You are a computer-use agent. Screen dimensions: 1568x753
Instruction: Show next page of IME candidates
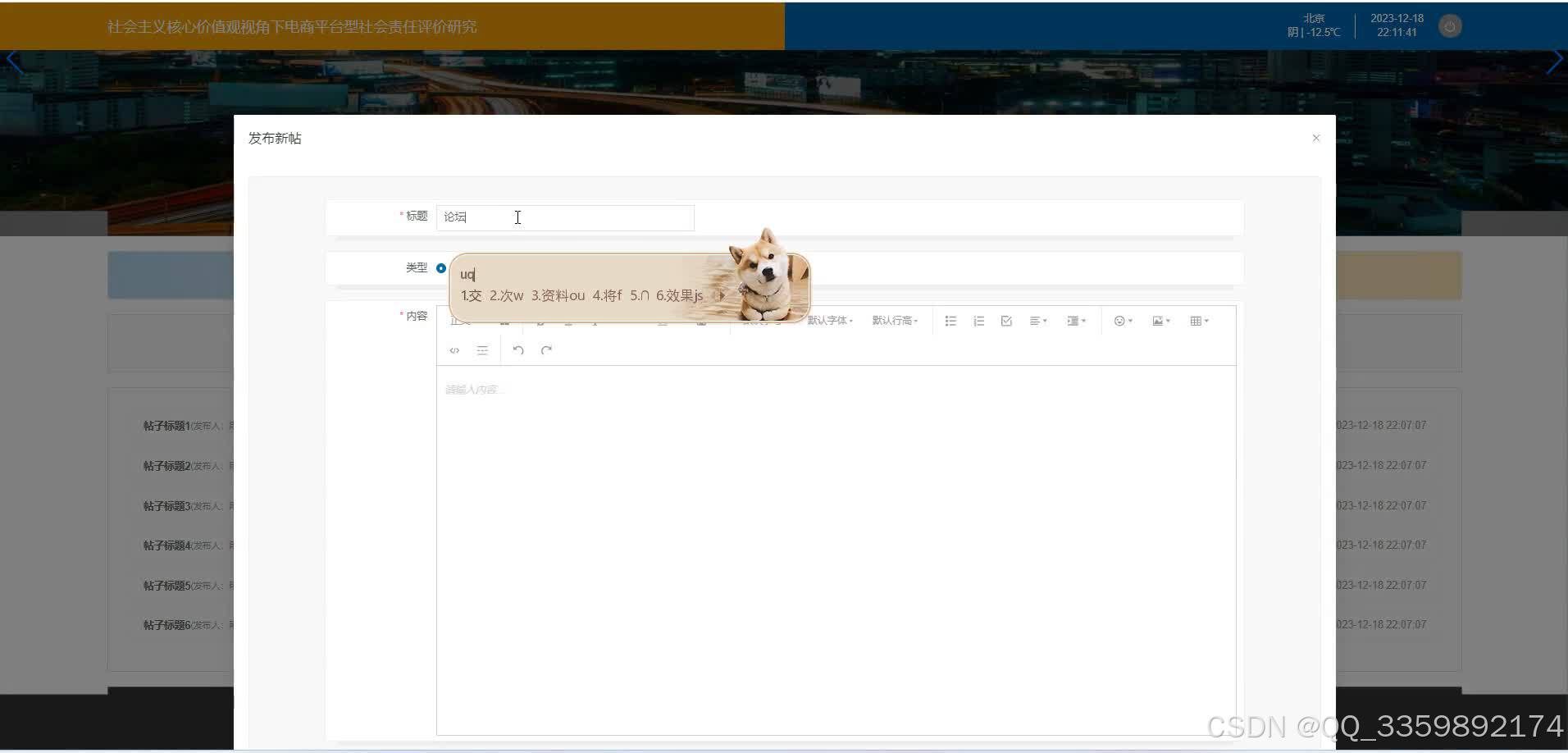[722, 295]
